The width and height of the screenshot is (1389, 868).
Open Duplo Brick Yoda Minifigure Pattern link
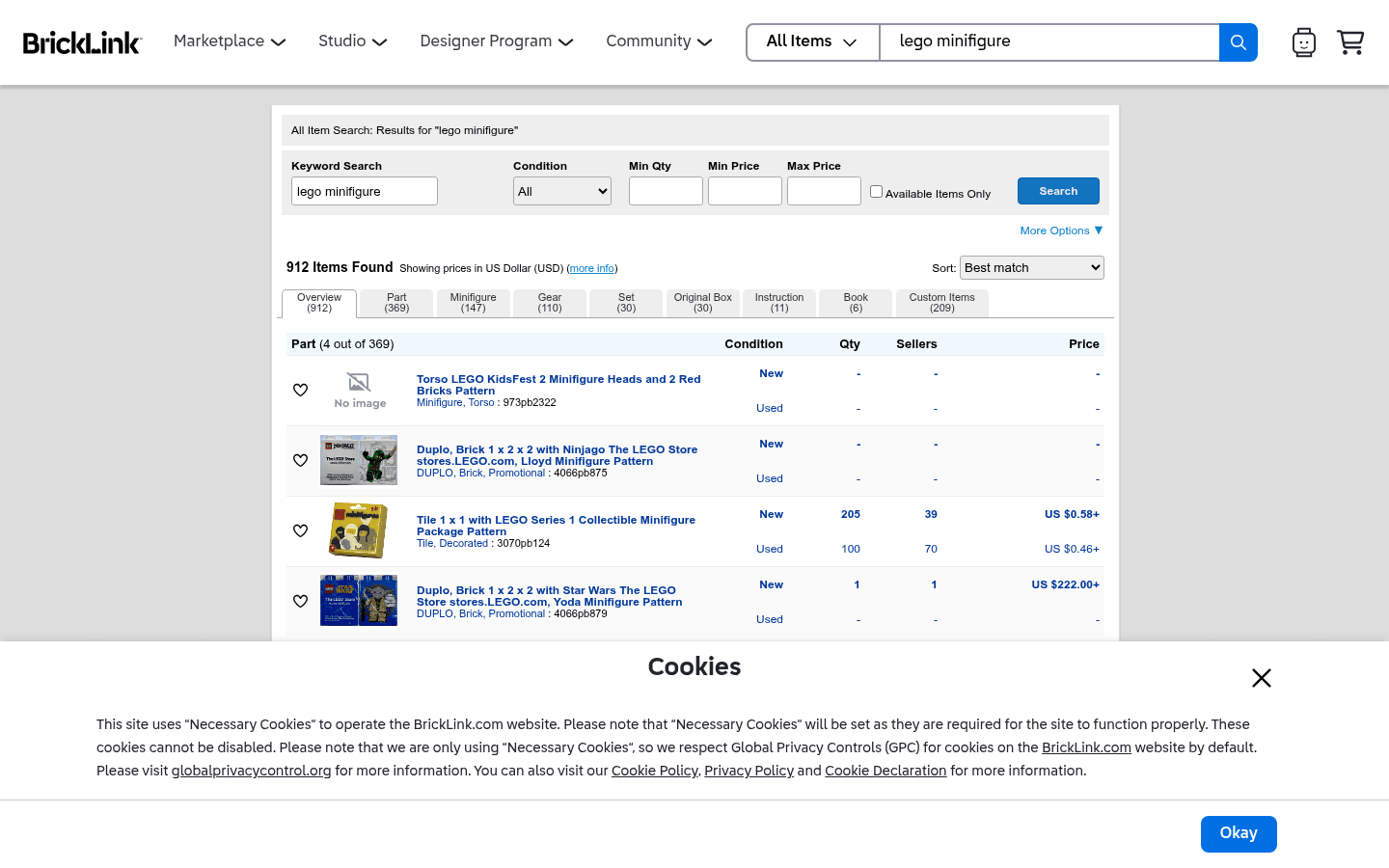point(549,596)
